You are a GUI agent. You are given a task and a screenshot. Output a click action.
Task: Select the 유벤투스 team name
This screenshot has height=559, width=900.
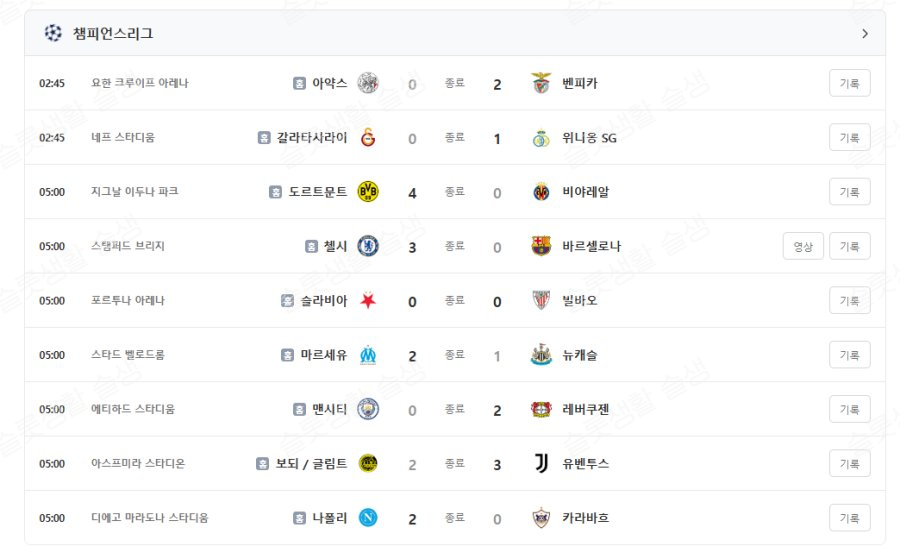tap(586, 464)
